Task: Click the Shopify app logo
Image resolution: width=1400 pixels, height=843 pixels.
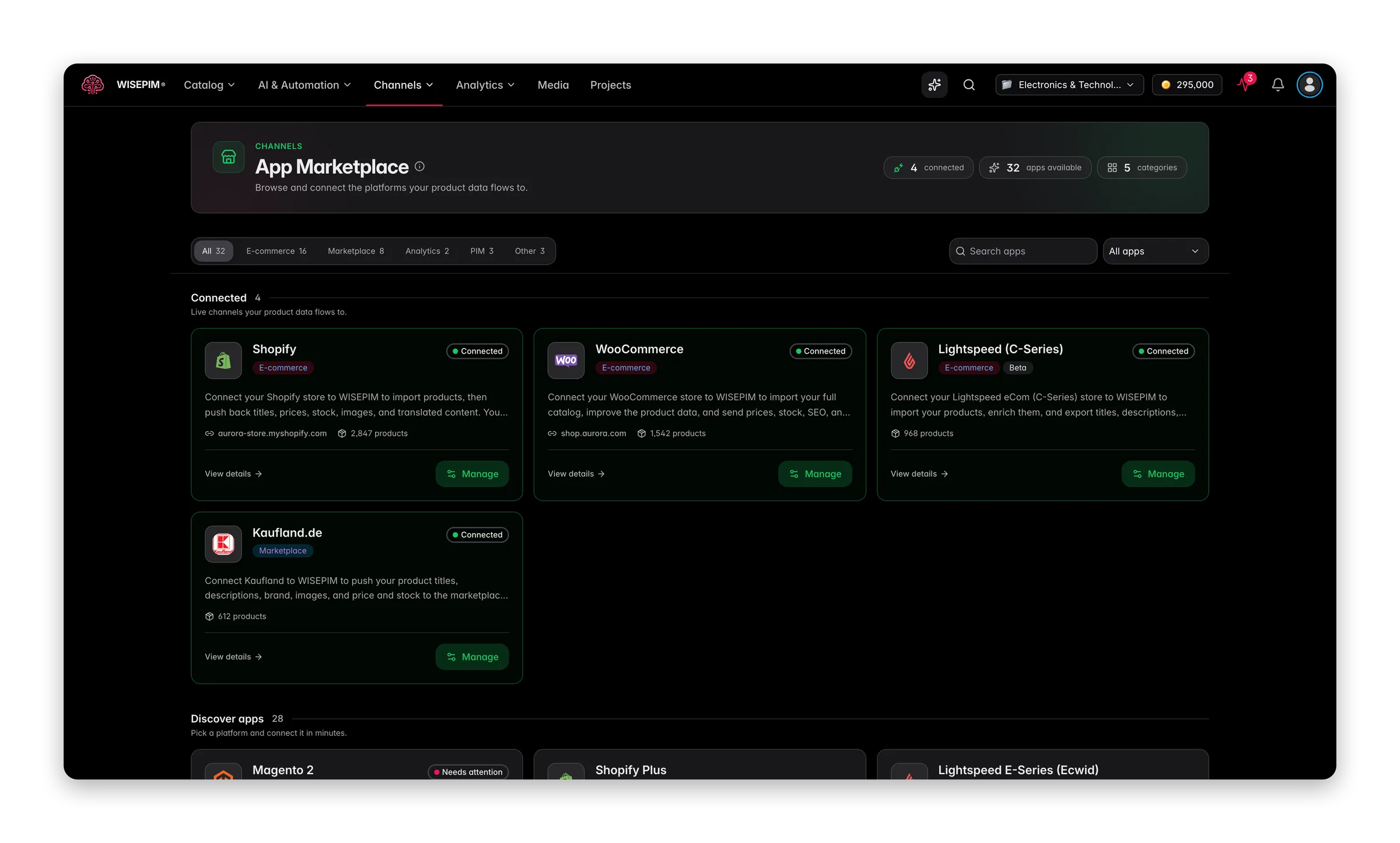Action: [x=223, y=360]
